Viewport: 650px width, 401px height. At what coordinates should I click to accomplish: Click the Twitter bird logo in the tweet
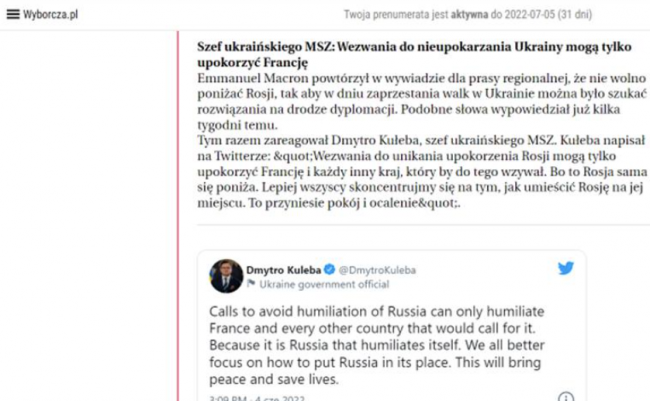(566, 268)
